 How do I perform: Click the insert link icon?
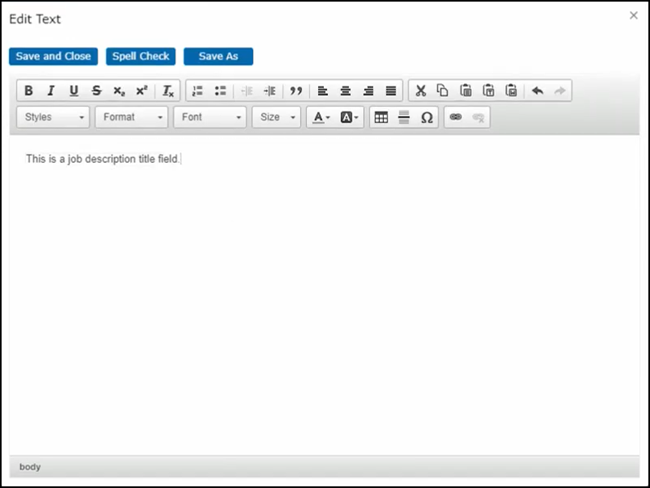tap(456, 117)
